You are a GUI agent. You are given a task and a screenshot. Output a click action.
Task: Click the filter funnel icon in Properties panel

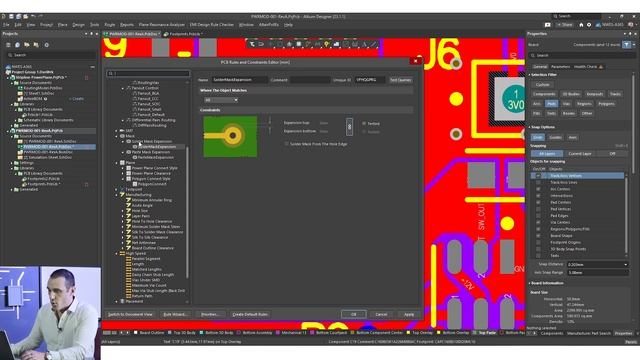point(626,44)
